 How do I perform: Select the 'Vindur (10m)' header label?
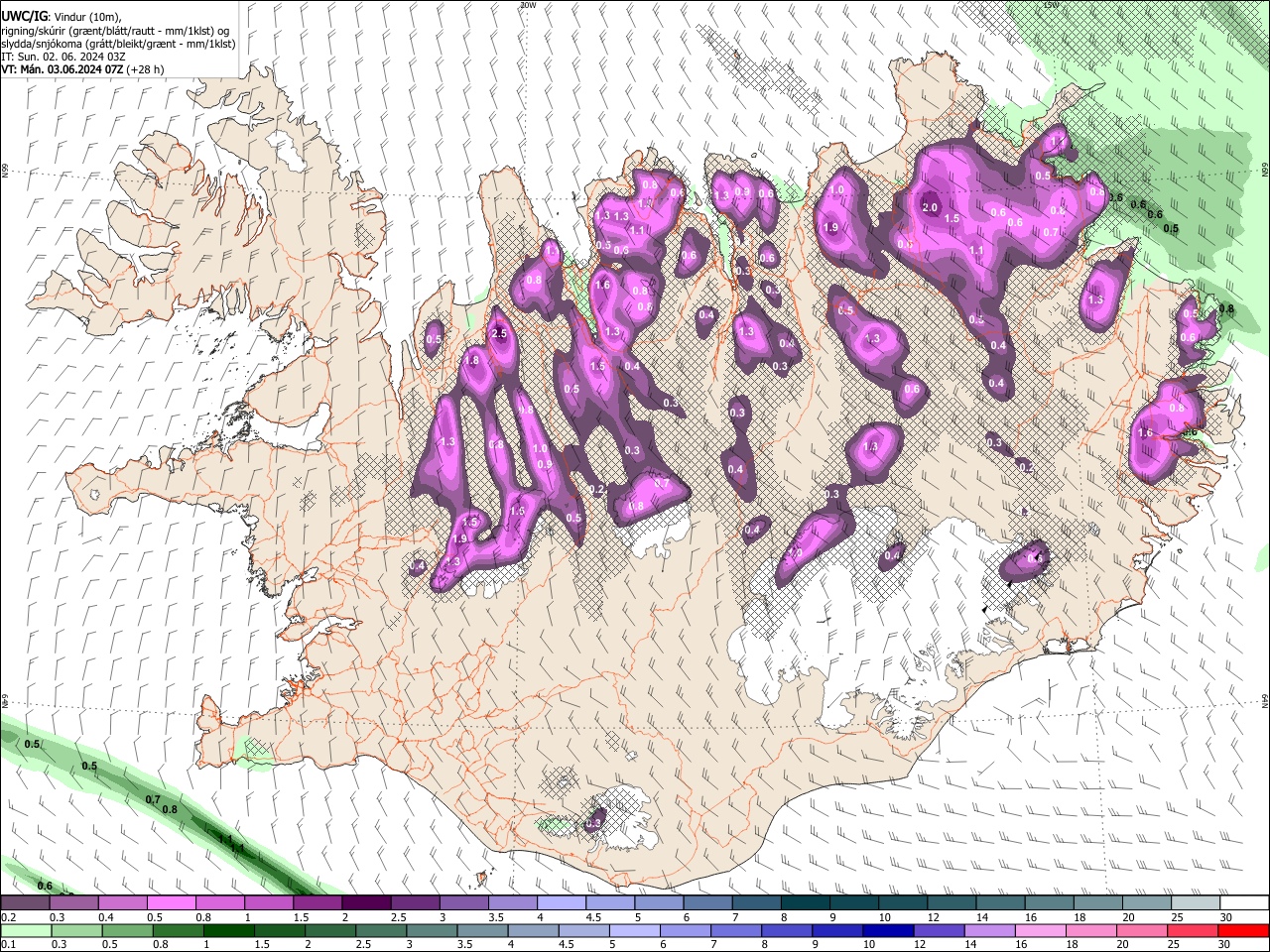click(88, 17)
